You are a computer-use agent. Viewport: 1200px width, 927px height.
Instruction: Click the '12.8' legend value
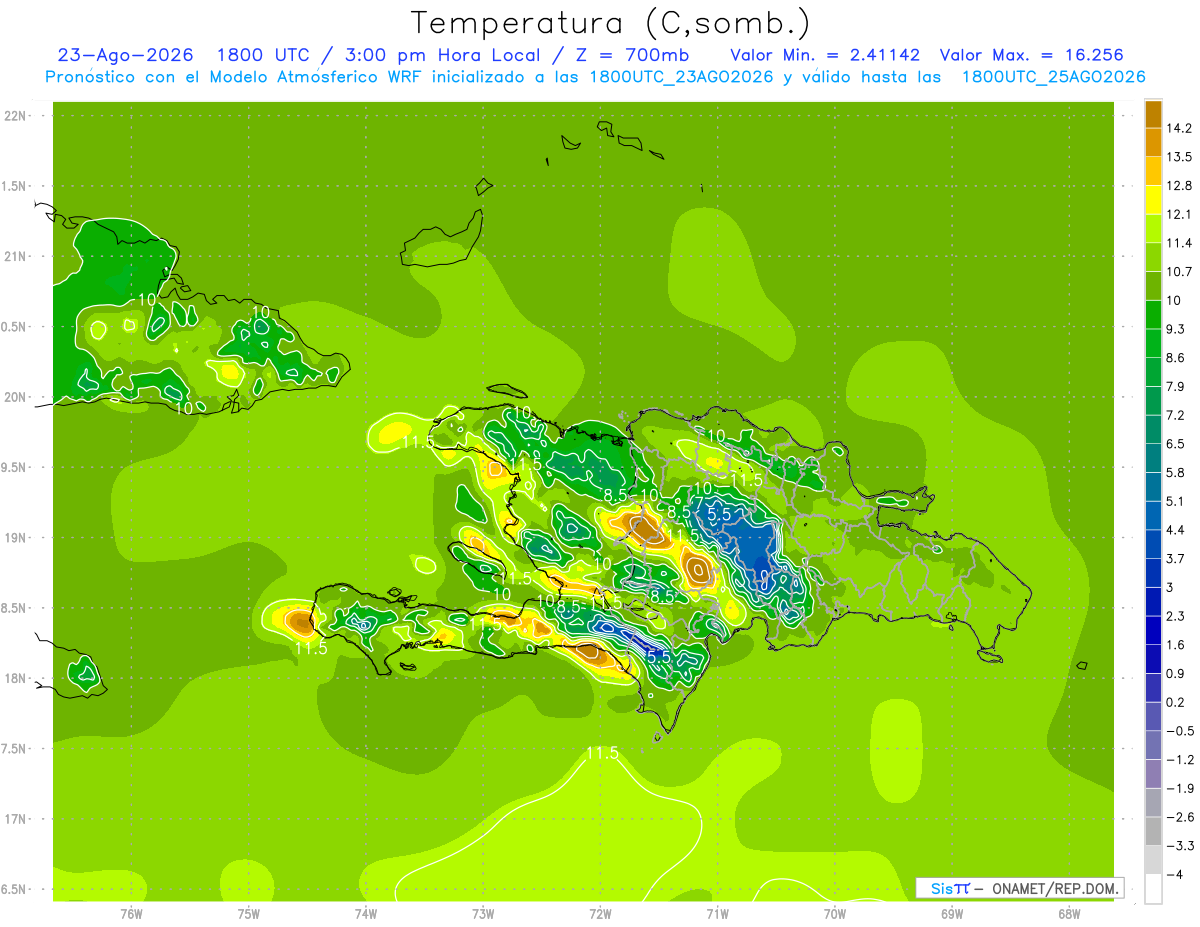(1180, 185)
